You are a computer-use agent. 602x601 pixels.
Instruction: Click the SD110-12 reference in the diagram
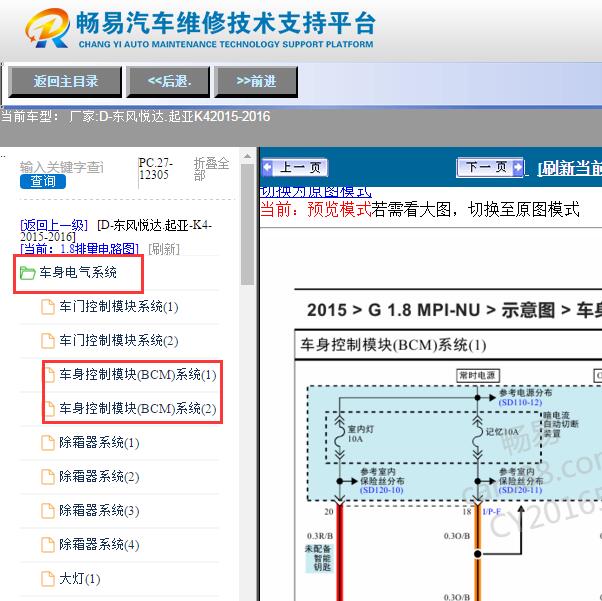pyautogui.click(x=520, y=402)
